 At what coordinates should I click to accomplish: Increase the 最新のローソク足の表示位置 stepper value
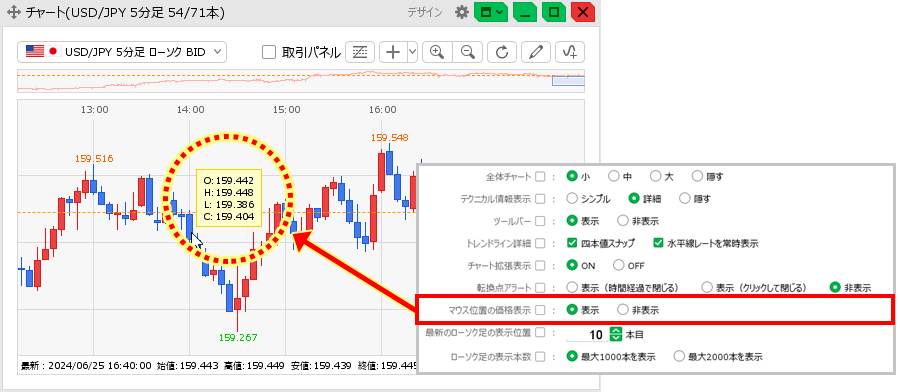point(616,330)
